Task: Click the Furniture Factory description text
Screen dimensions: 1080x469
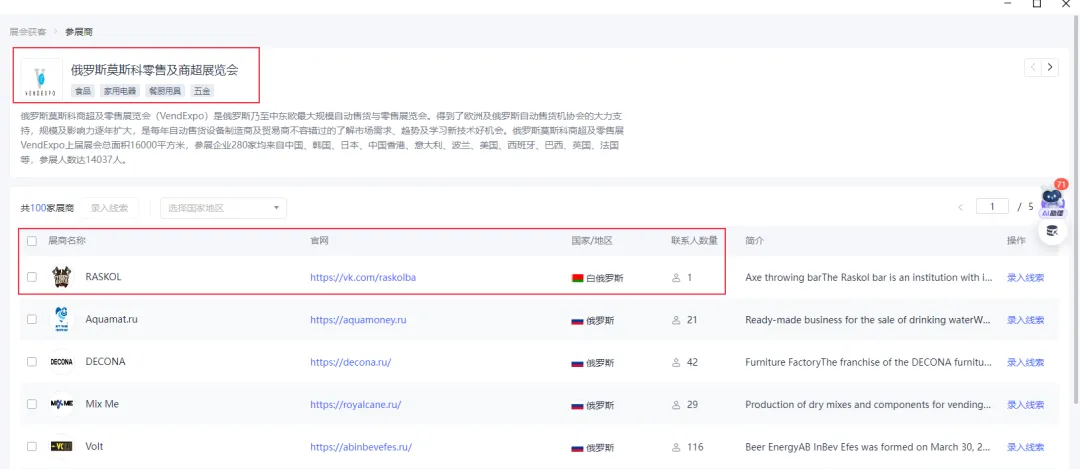Action: click(x=869, y=362)
